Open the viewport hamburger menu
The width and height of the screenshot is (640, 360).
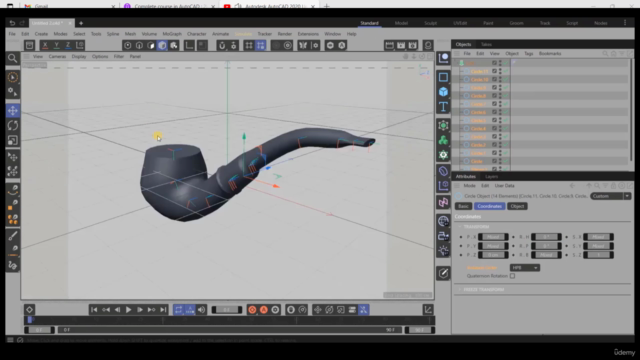click(x=27, y=56)
